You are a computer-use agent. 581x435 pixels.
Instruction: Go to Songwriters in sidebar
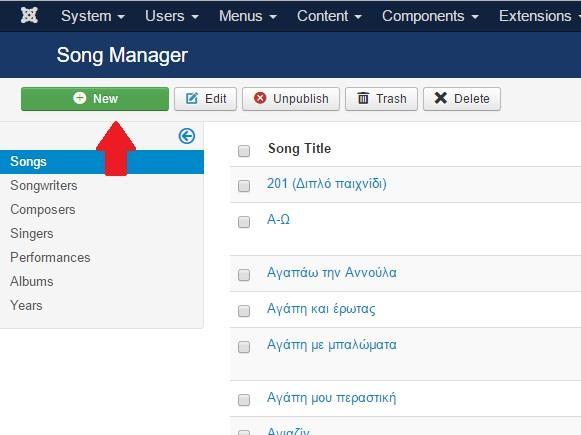point(44,186)
